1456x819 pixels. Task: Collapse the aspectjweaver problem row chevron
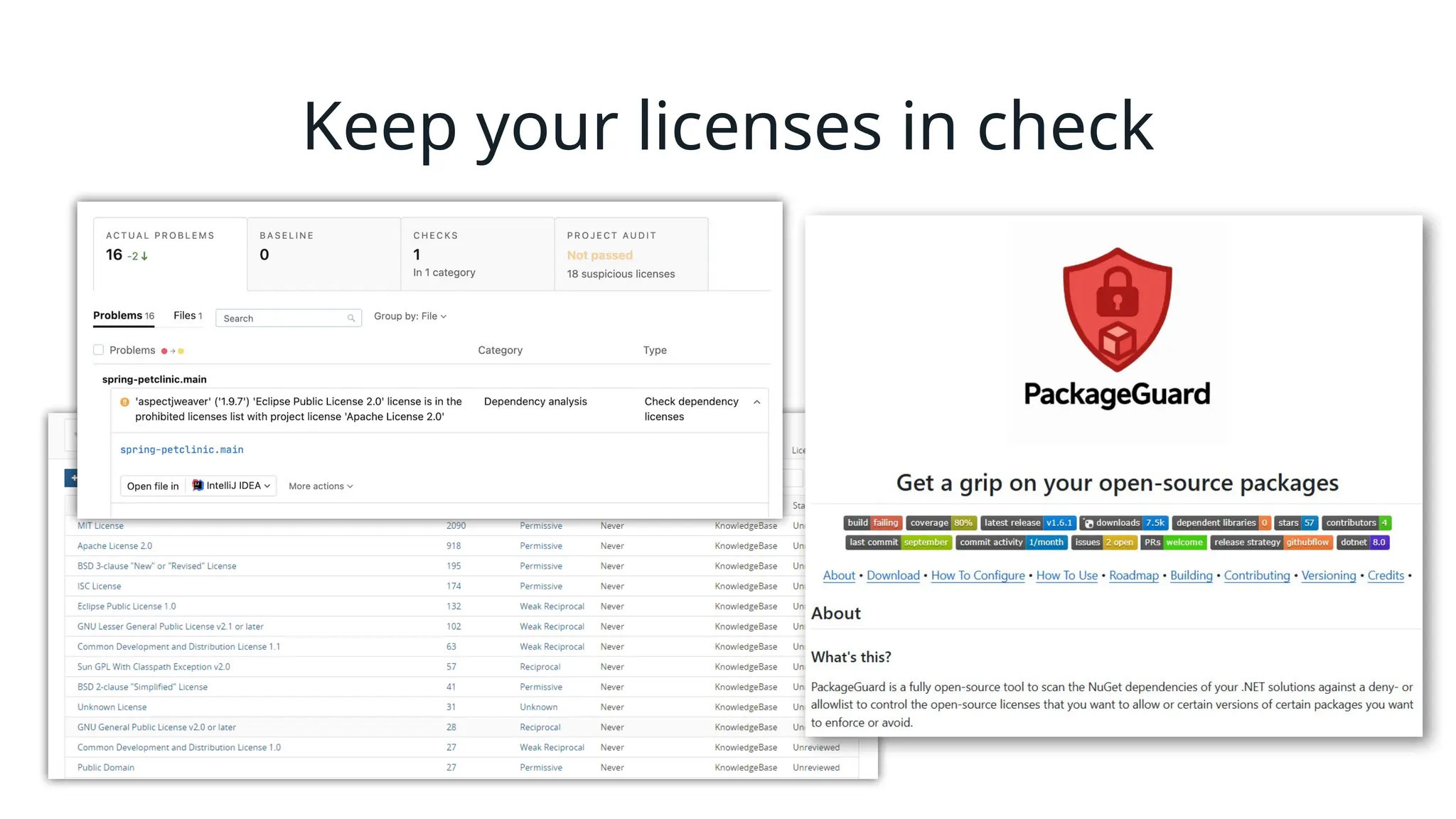757,402
